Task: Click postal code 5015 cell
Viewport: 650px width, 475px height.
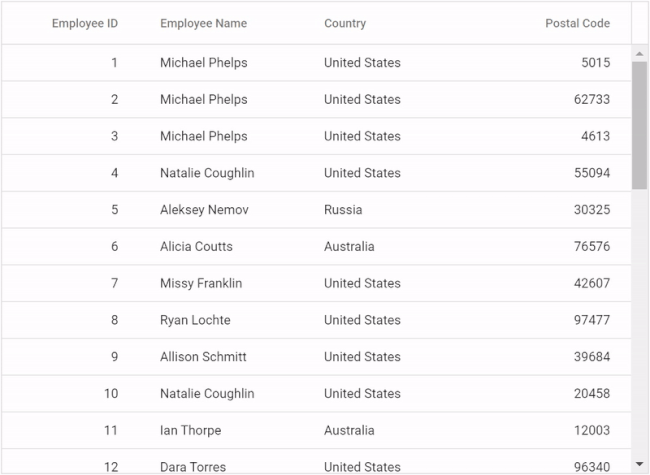Action: tap(596, 63)
